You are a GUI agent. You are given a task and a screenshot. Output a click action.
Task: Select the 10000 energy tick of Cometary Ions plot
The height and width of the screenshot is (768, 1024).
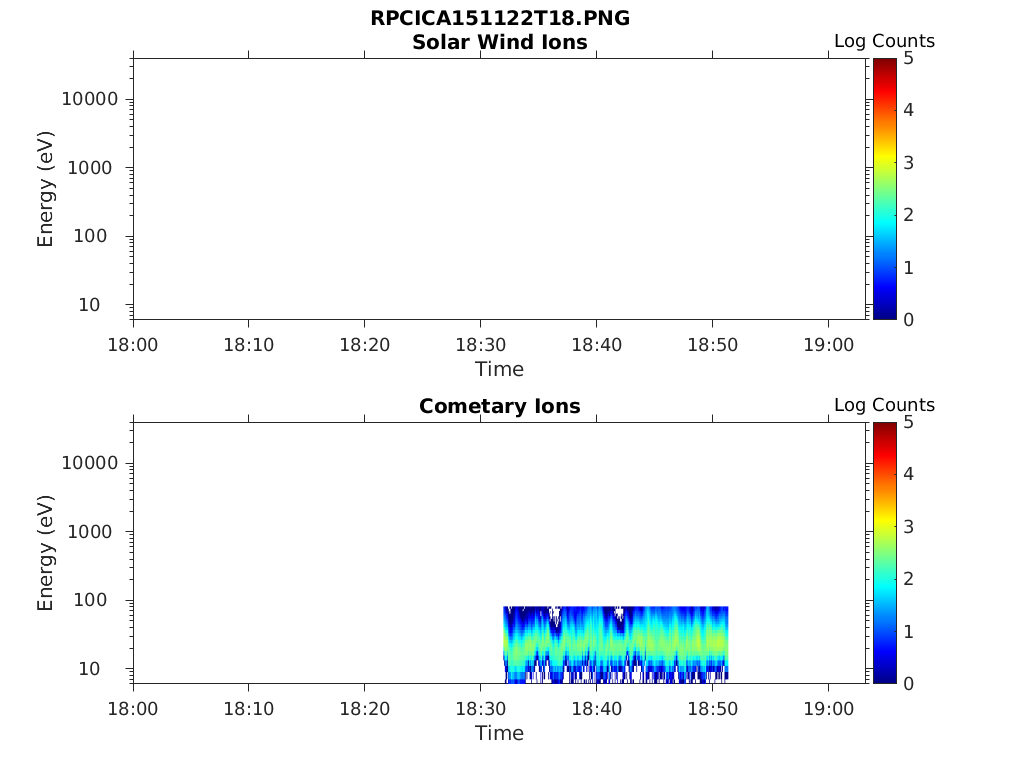90,463
